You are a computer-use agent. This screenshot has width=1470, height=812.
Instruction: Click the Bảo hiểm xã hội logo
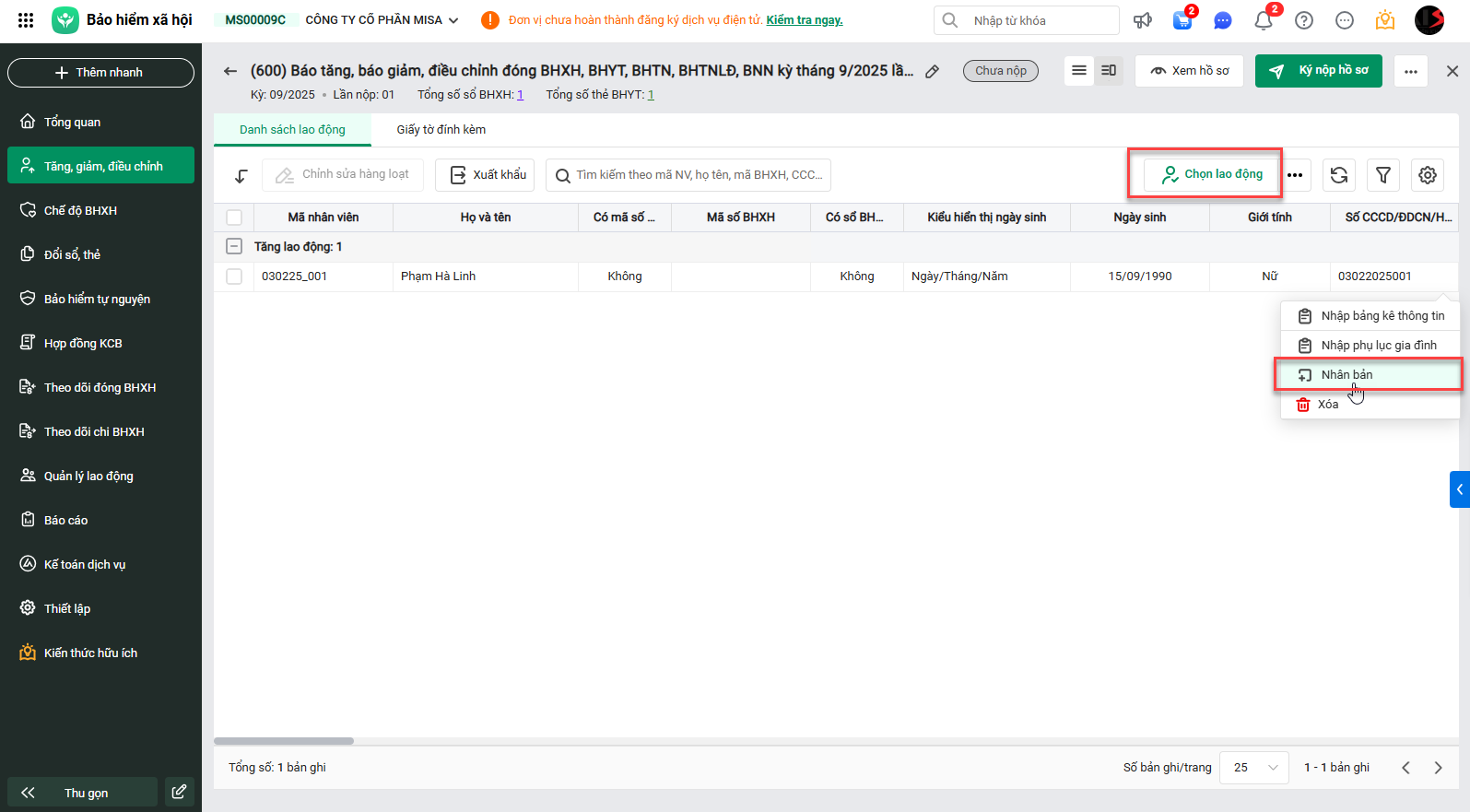point(65,20)
